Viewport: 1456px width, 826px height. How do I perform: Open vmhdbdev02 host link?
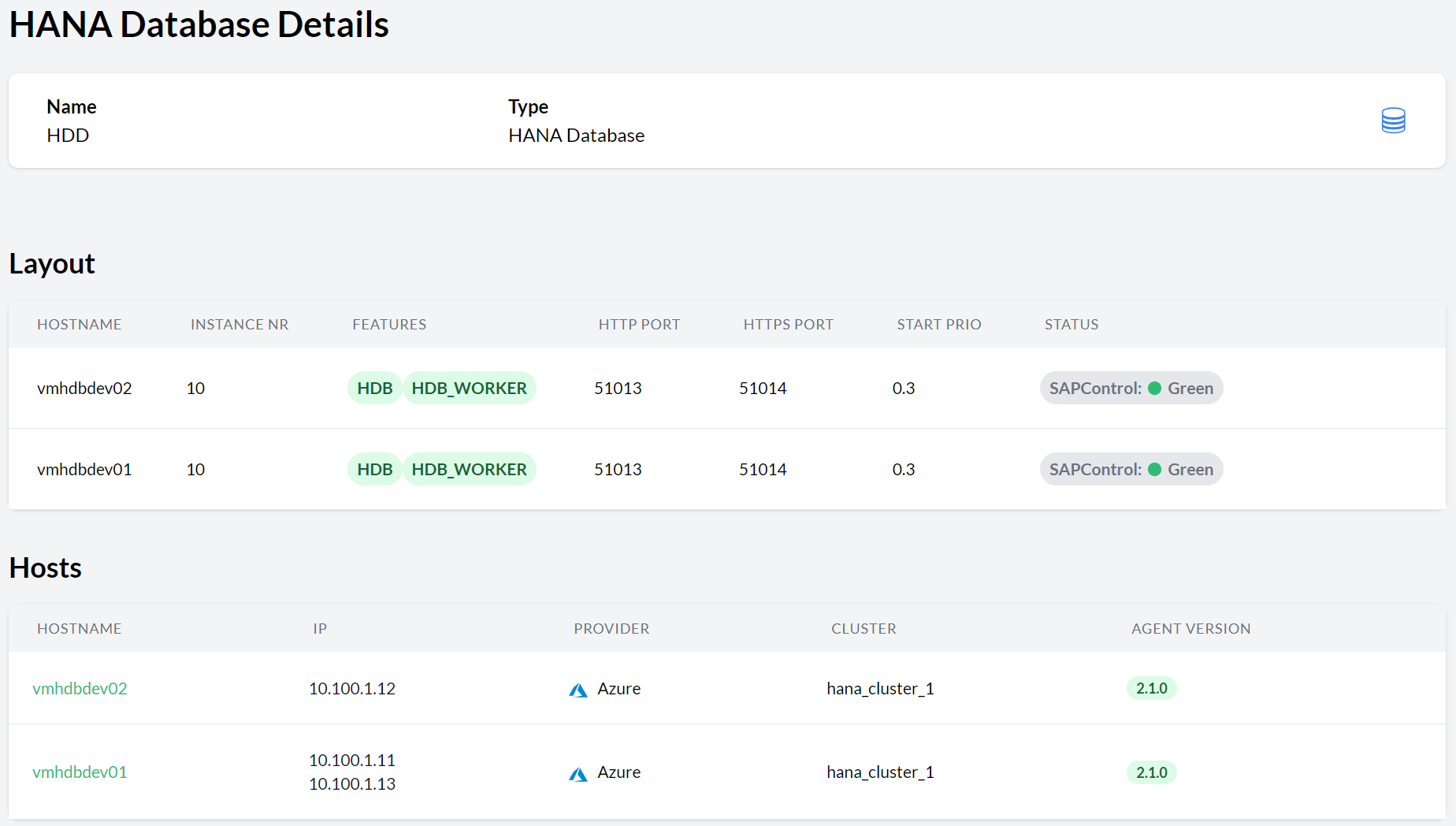click(80, 688)
